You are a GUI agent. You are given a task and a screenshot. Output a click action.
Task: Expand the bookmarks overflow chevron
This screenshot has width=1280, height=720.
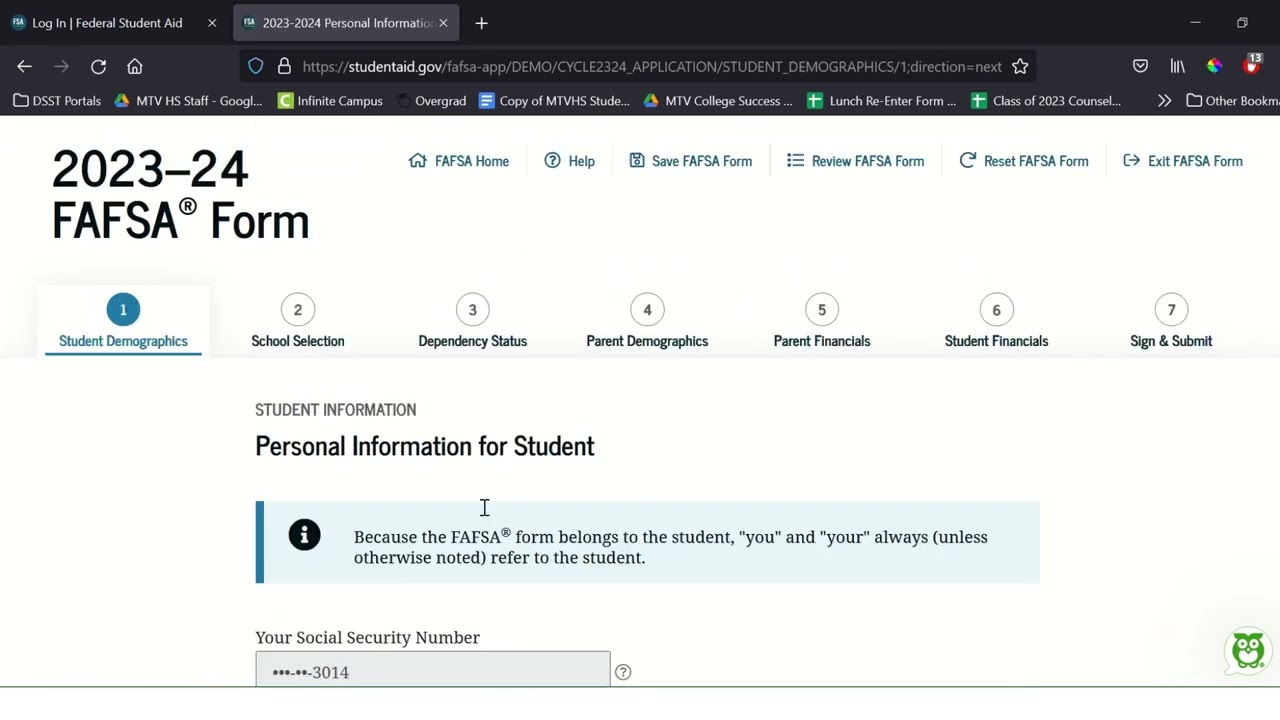(1164, 100)
